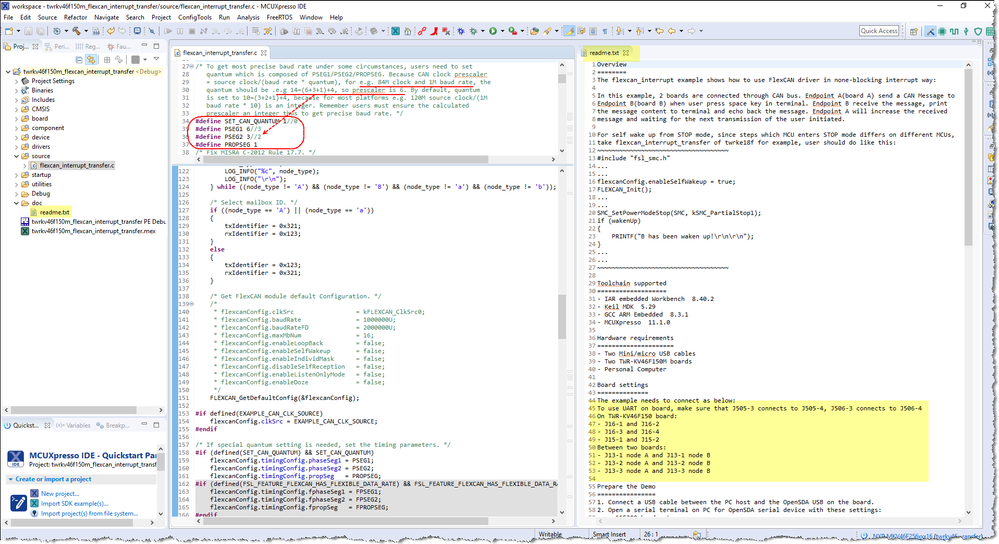Image resolution: width=999 pixels, height=544 pixels.
Task: Minimize the Project Explorer panel
Action: point(145,45)
